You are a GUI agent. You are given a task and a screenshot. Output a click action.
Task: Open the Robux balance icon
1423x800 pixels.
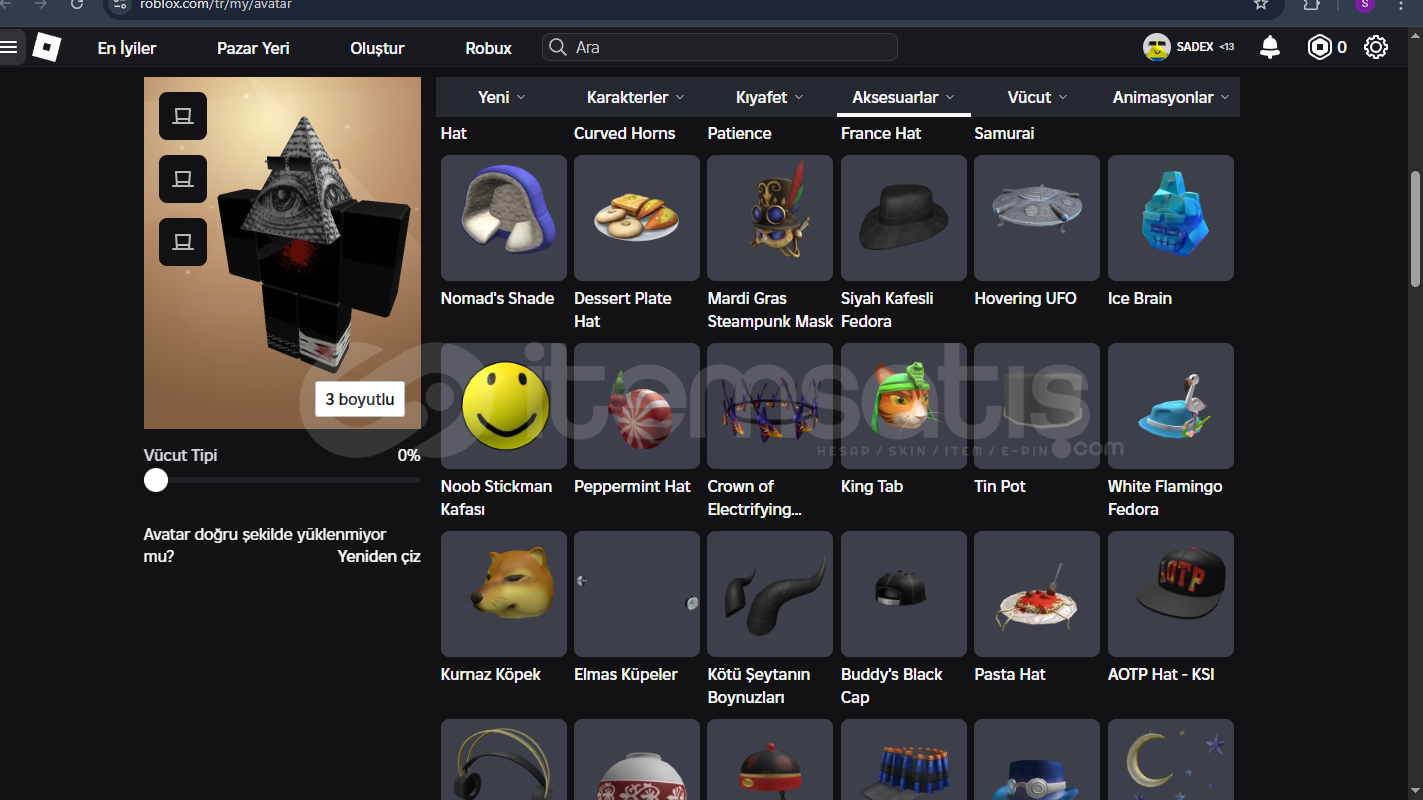[x=1320, y=47]
